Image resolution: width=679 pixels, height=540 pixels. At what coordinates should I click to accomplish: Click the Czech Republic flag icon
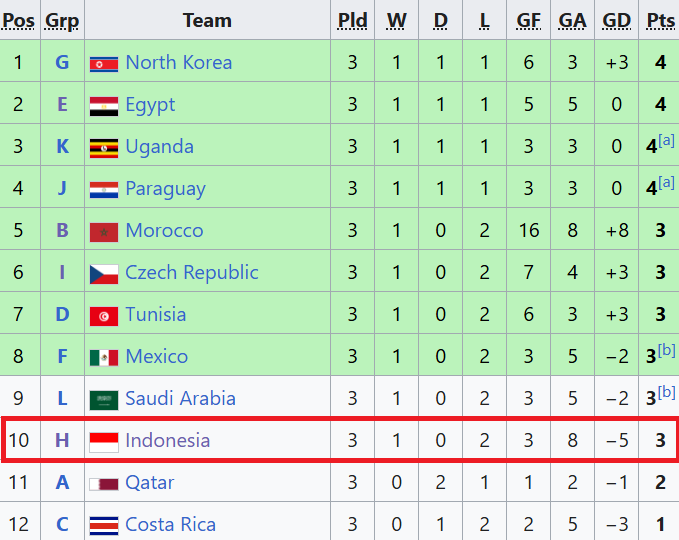click(x=104, y=273)
